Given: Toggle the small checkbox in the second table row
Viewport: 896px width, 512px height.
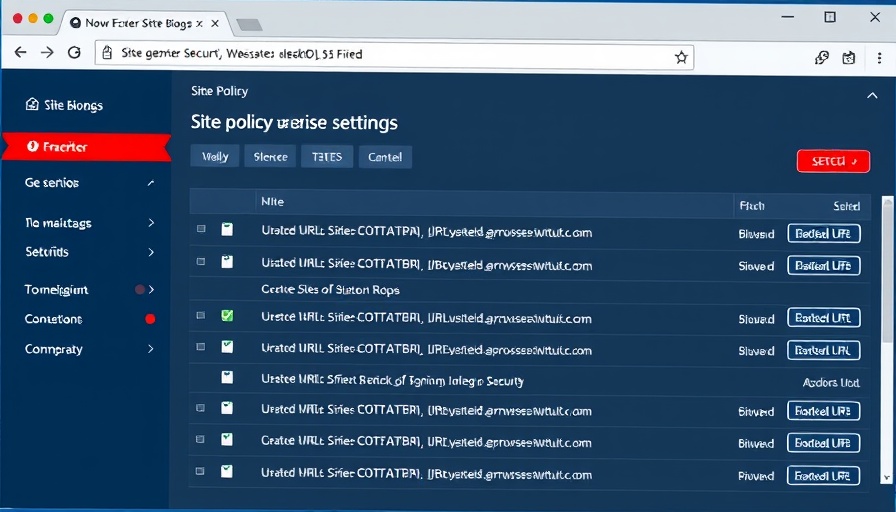Looking at the screenshot, I should pyautogui.click(x=201, y=262).
